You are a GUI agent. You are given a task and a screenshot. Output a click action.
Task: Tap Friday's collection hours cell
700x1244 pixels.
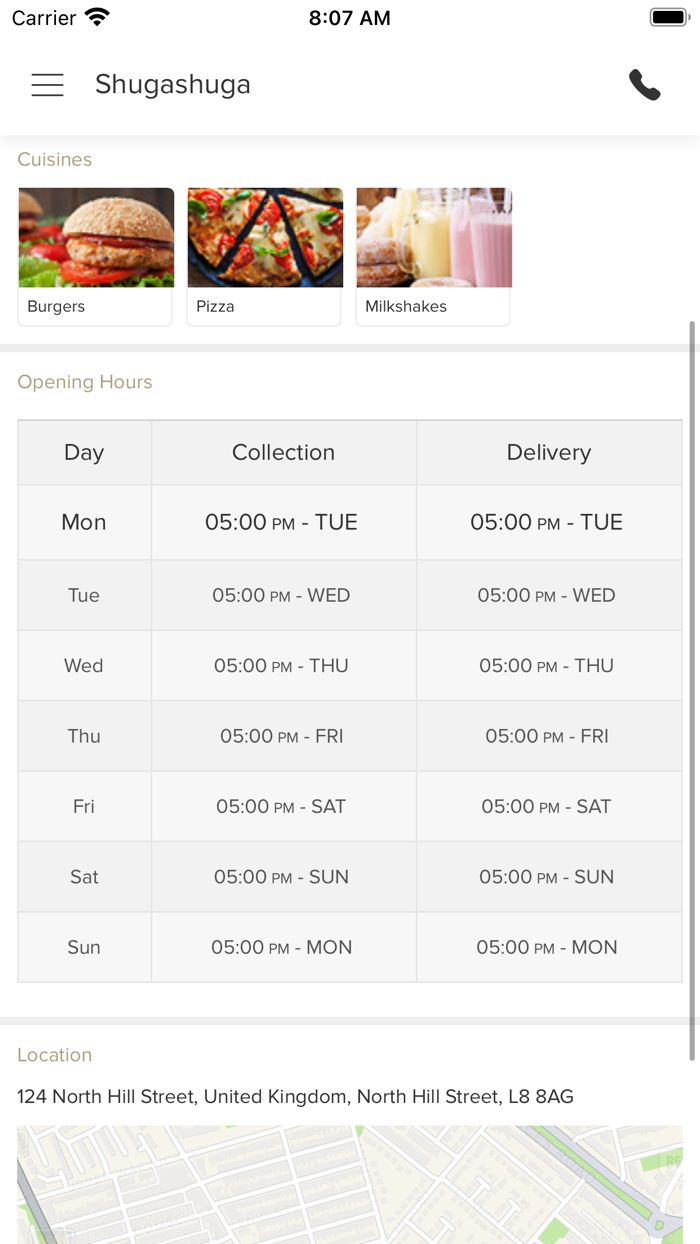(281, 806)
